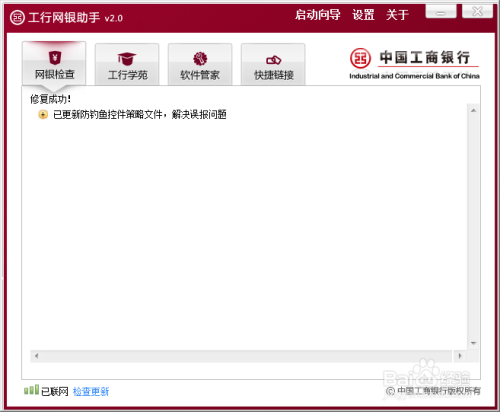Select the 快捷链接 tab
500x412 pixels.
coord(273,64)
